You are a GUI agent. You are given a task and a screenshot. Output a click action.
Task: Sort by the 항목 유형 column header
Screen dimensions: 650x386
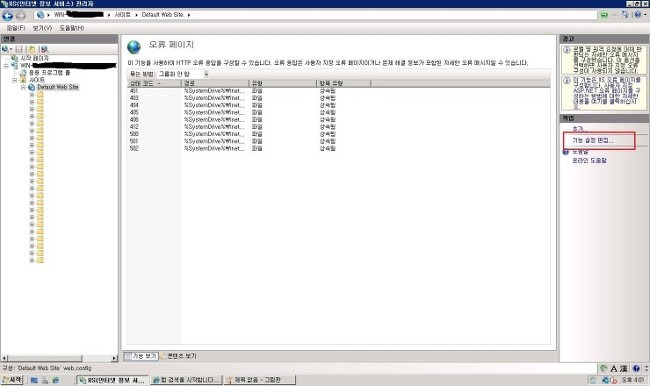coord(343,83)
